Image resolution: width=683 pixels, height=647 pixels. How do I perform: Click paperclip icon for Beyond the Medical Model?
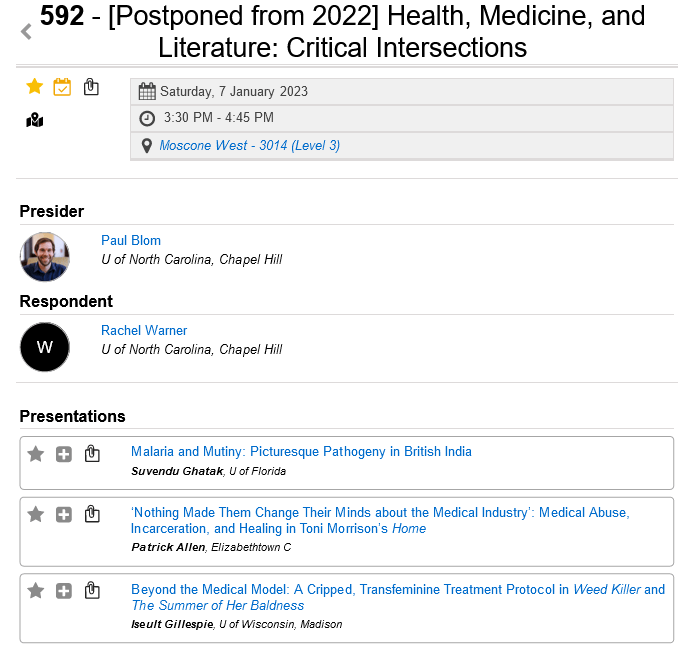click(92, 590)
